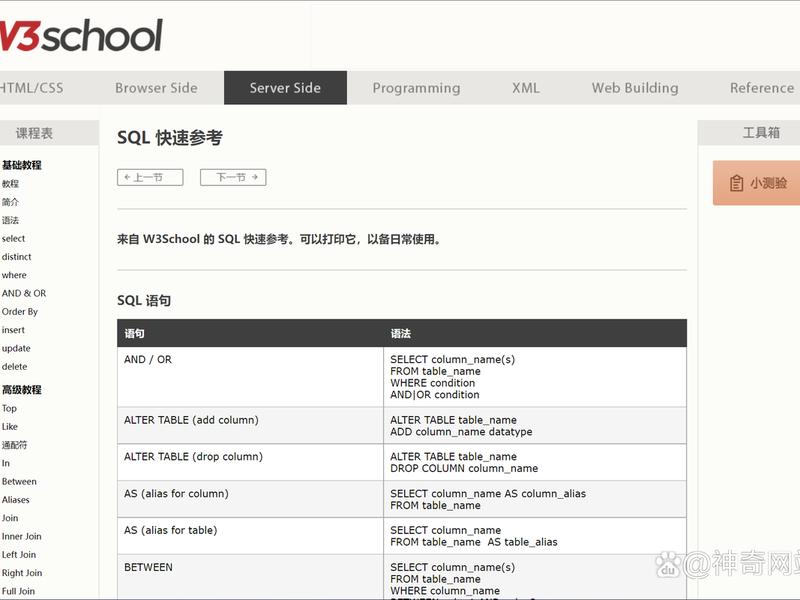The width and height of the screenshot is (800, 600).
Task: Open the where lesson link
Action: tap(14, 275)
